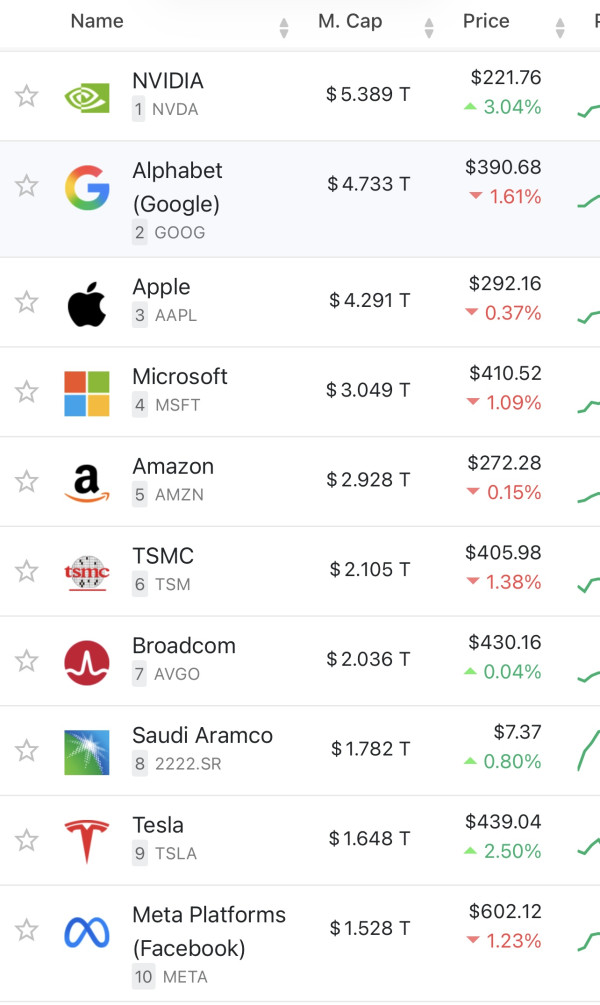Viewport: 600px width, 1005px height.
Task: Sort by the M. Cap column arrows
Action: 429,28
